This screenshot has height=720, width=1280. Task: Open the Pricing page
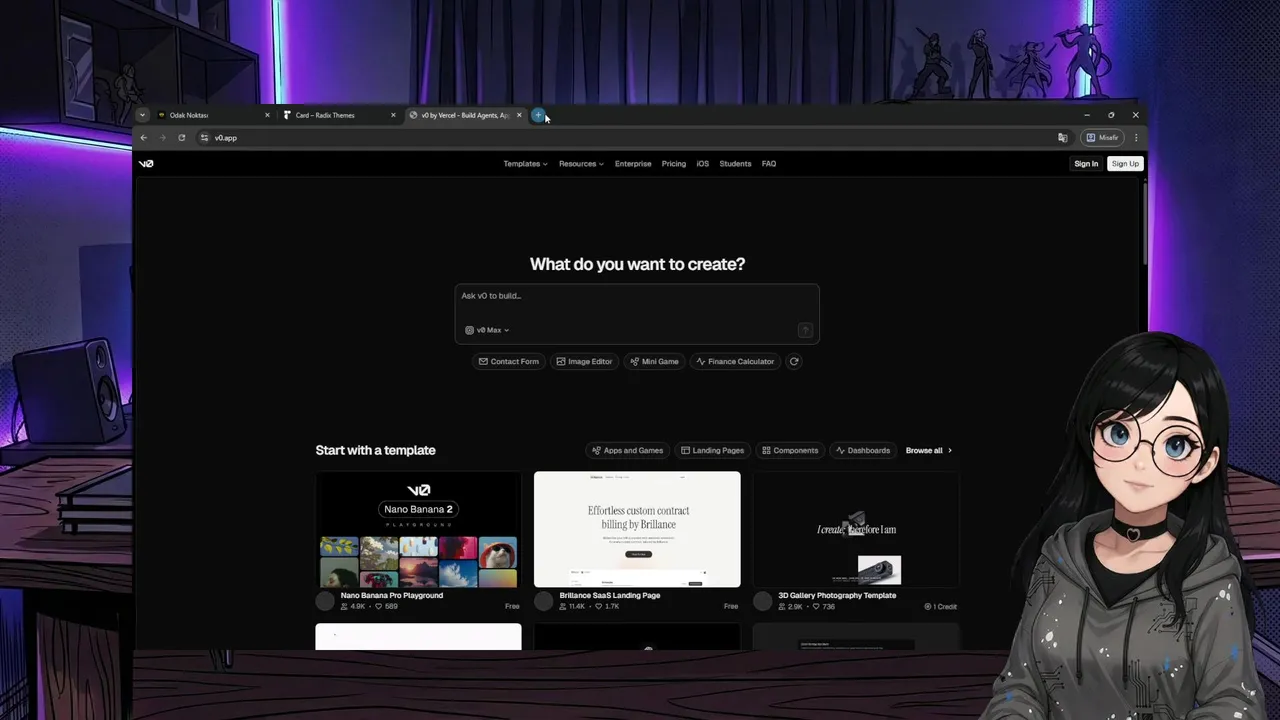[674, 163]
